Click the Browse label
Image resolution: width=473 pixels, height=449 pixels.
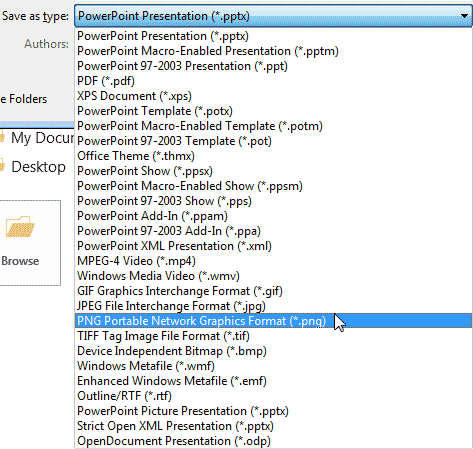pyautogui.click(x=20, y=261)
